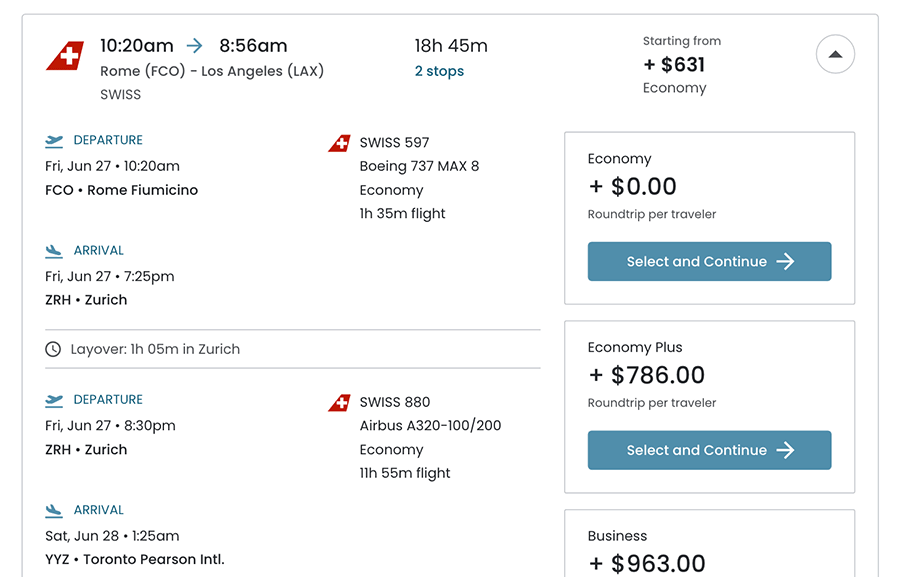Collapse the flight details with arrow button
This screenshot has height=577, width=900.
pos(835,54)
